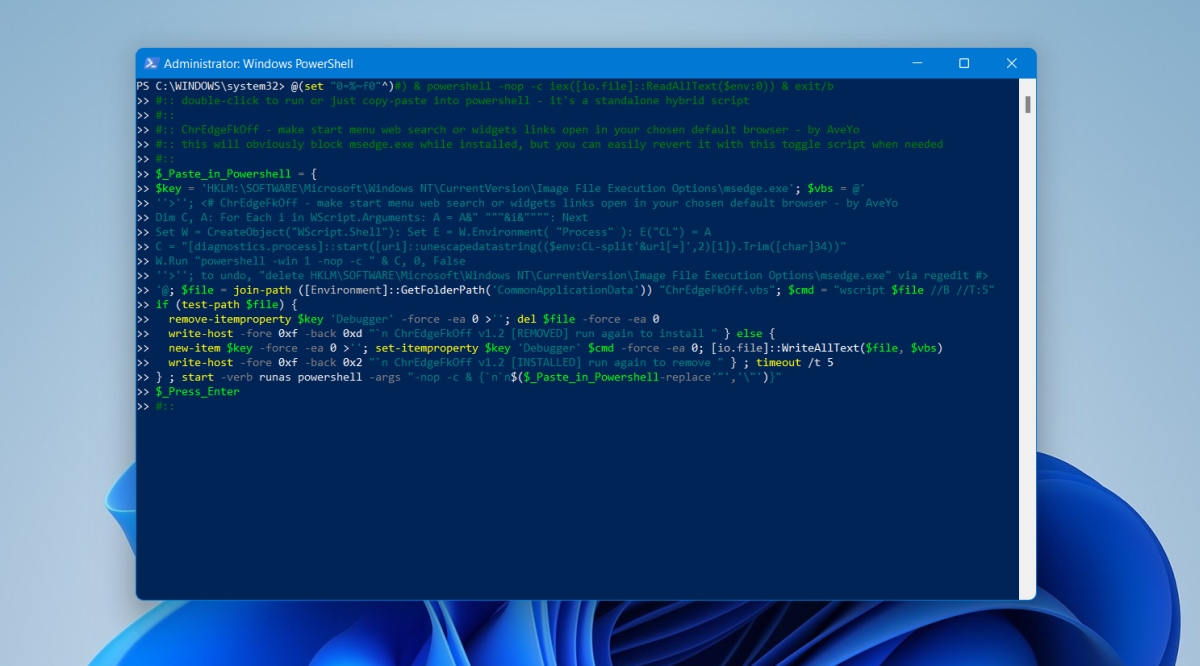Click the scrollbar track below the thumb
The height and width of the screenshot is (666, 1200).
[1027, 350]
